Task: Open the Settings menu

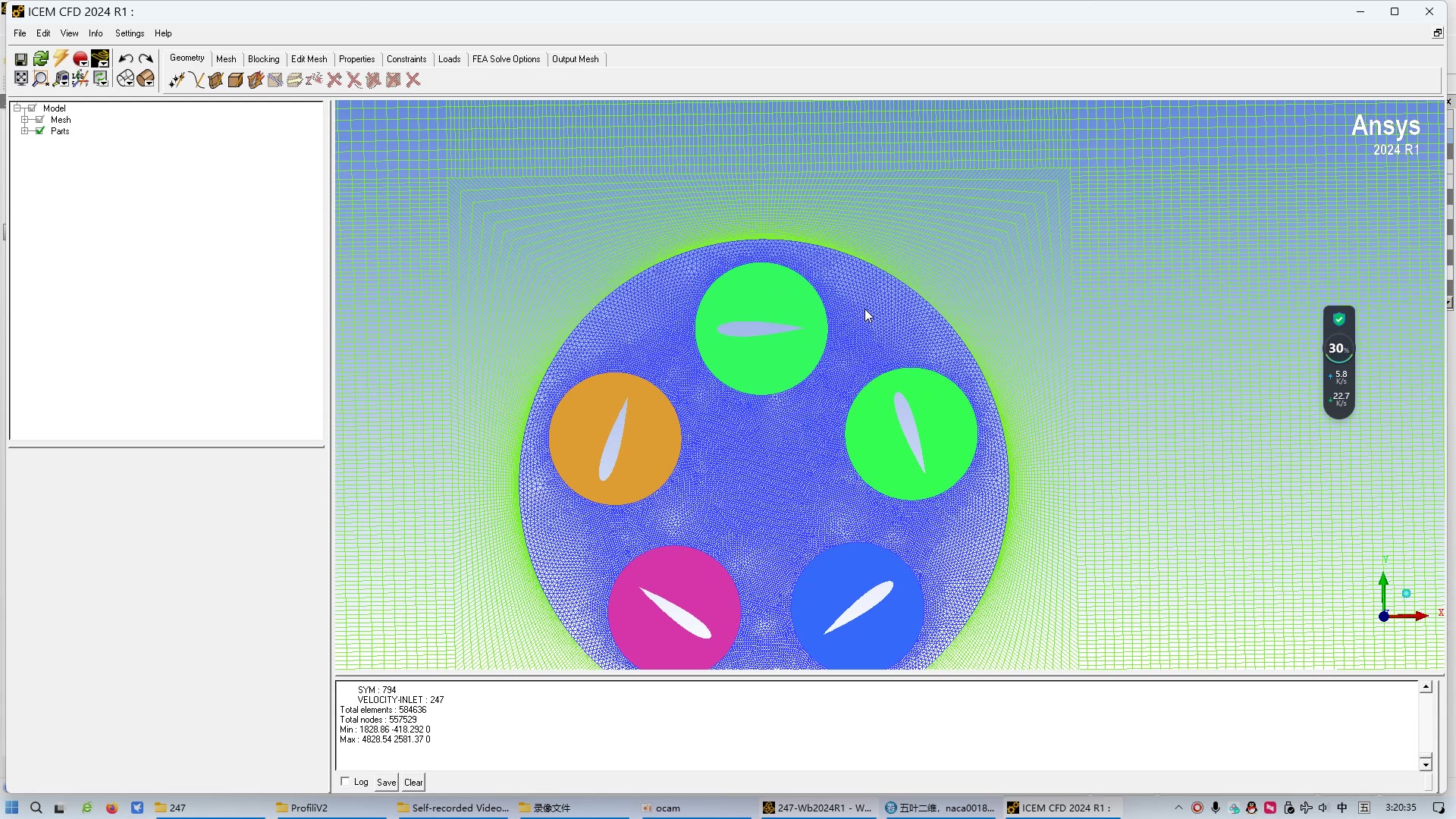Action: [129, 33]
